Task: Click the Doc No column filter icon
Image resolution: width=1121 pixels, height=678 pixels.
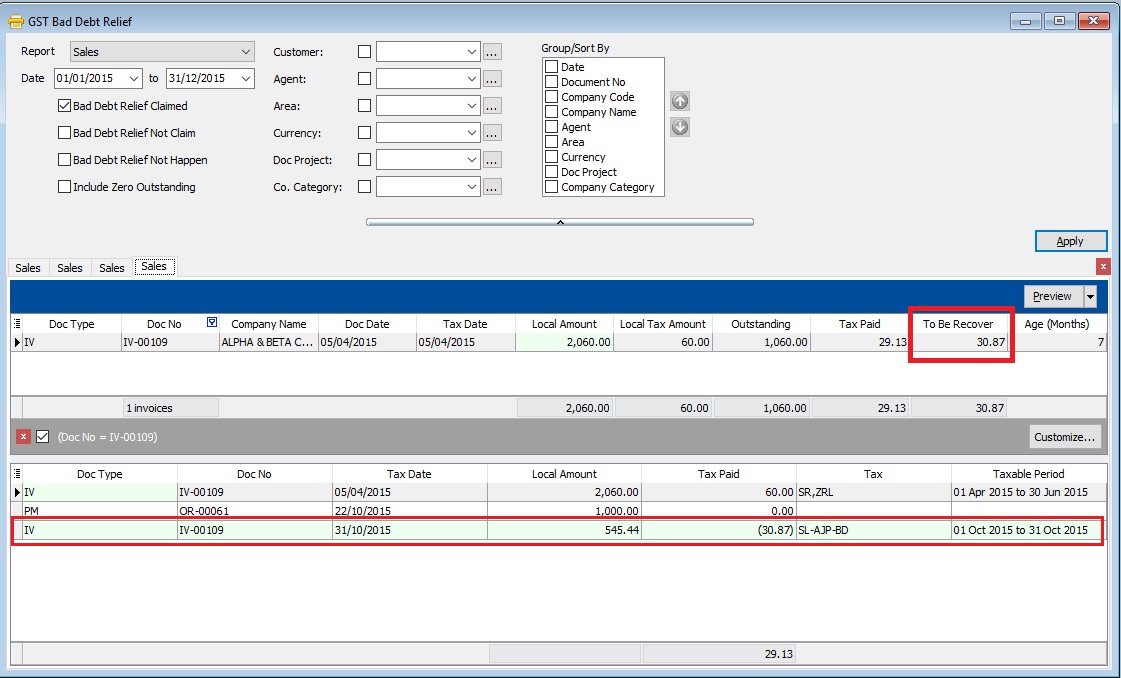Action: tap(211, 322)
